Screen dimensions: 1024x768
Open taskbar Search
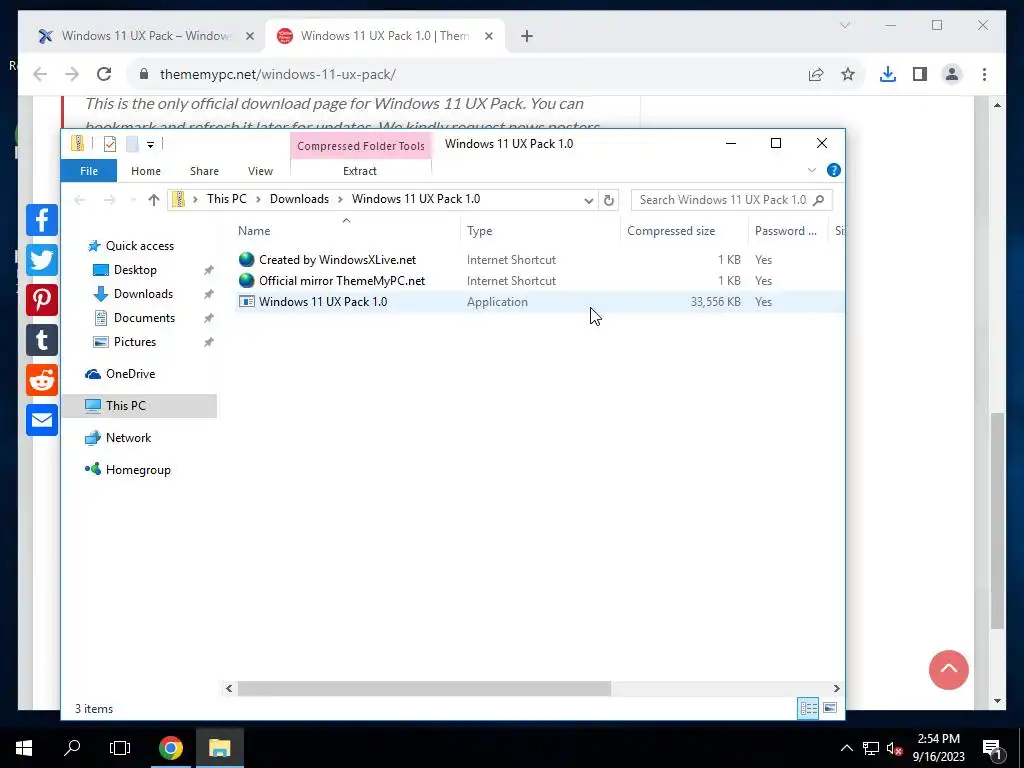[x=72, y=748]
